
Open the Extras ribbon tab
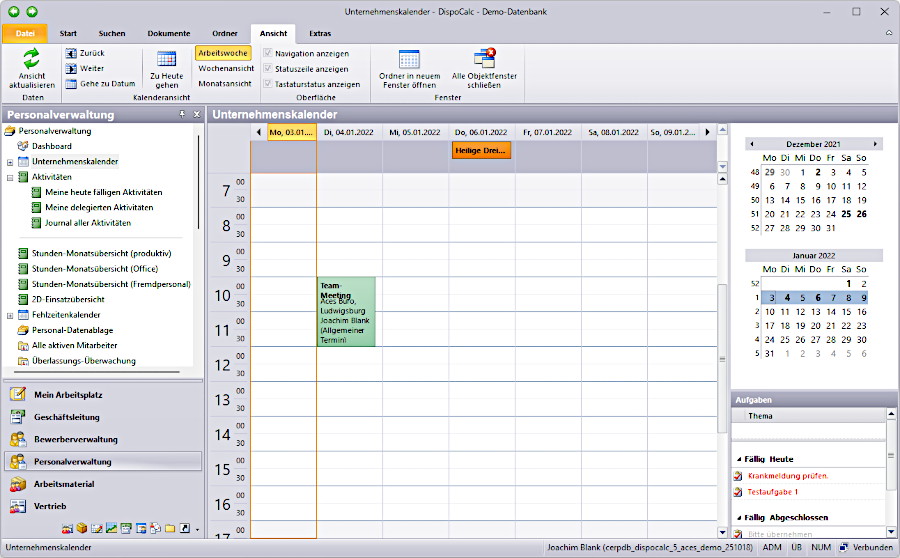[320, 33]
